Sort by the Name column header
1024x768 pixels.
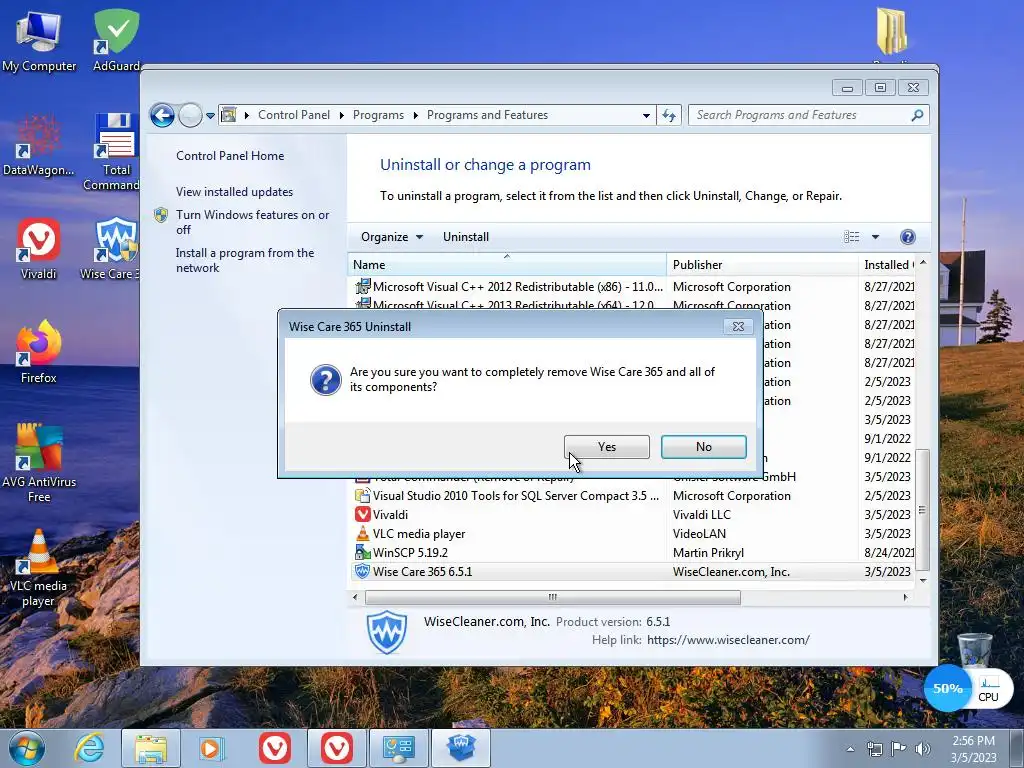[x=506, y=264]
